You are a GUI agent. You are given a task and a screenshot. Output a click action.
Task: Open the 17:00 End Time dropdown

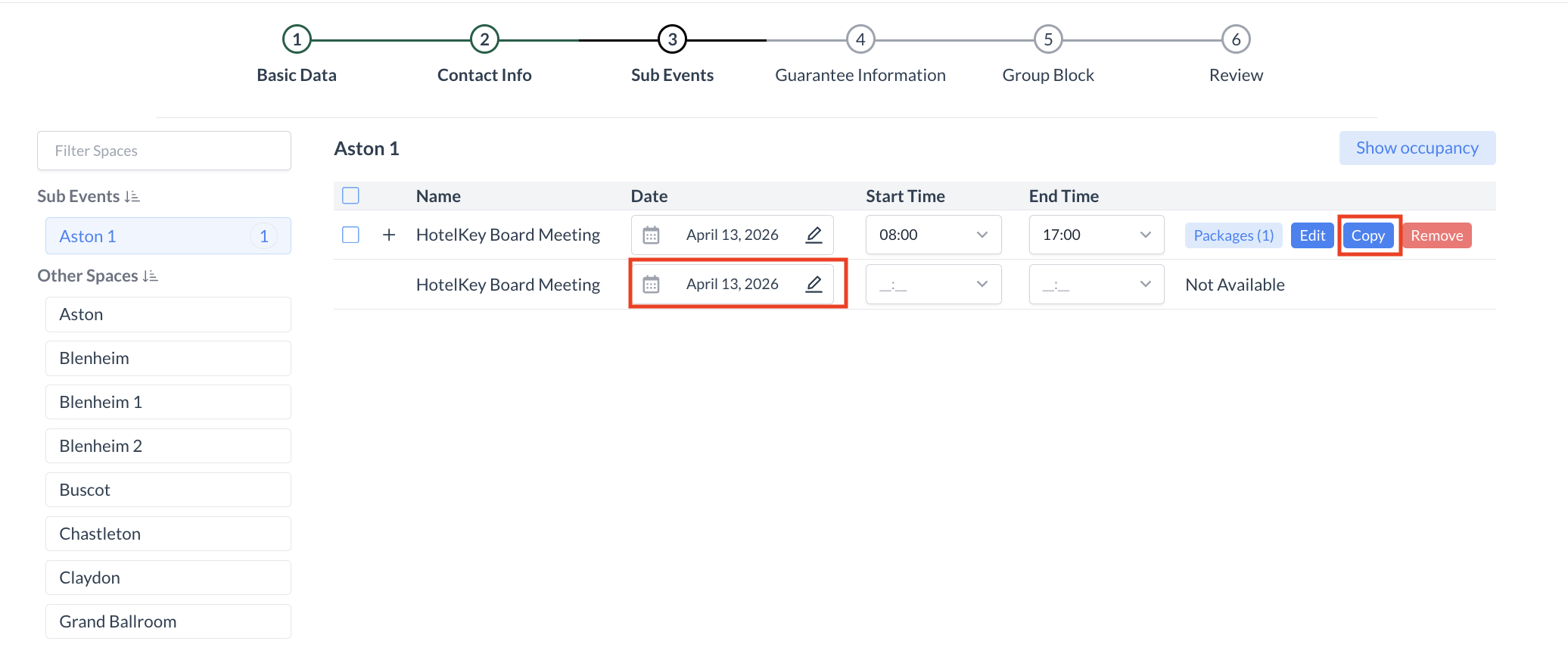pos(1096,235)
